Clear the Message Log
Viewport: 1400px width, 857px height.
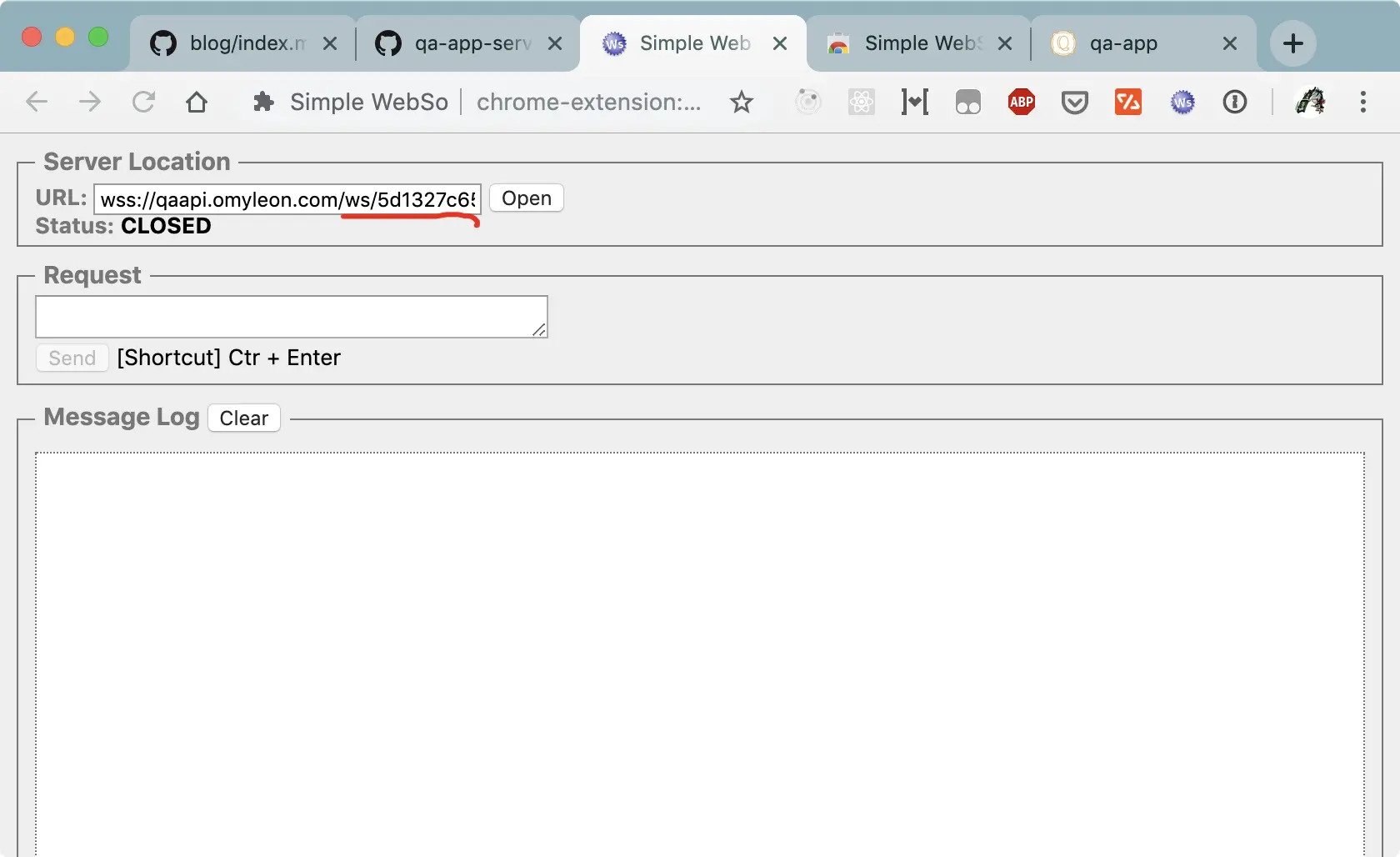tap(243, 417)
